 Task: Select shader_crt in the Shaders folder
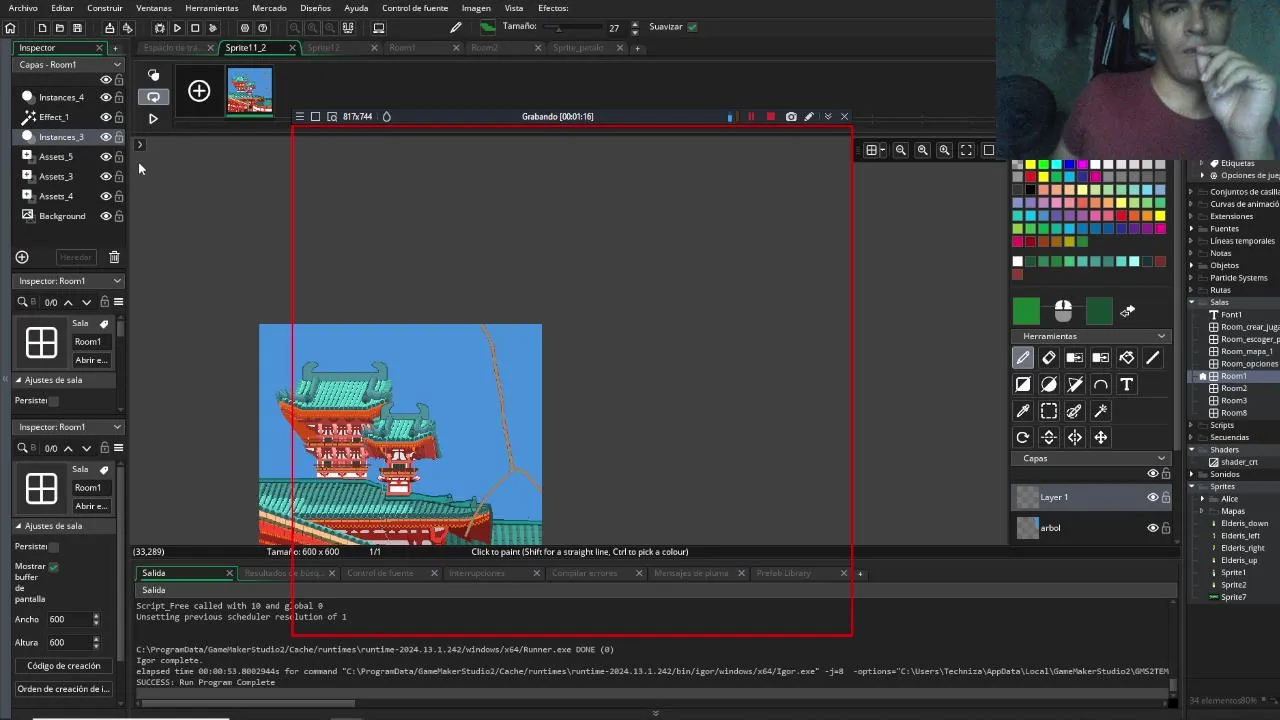[x=1239, y=462]
